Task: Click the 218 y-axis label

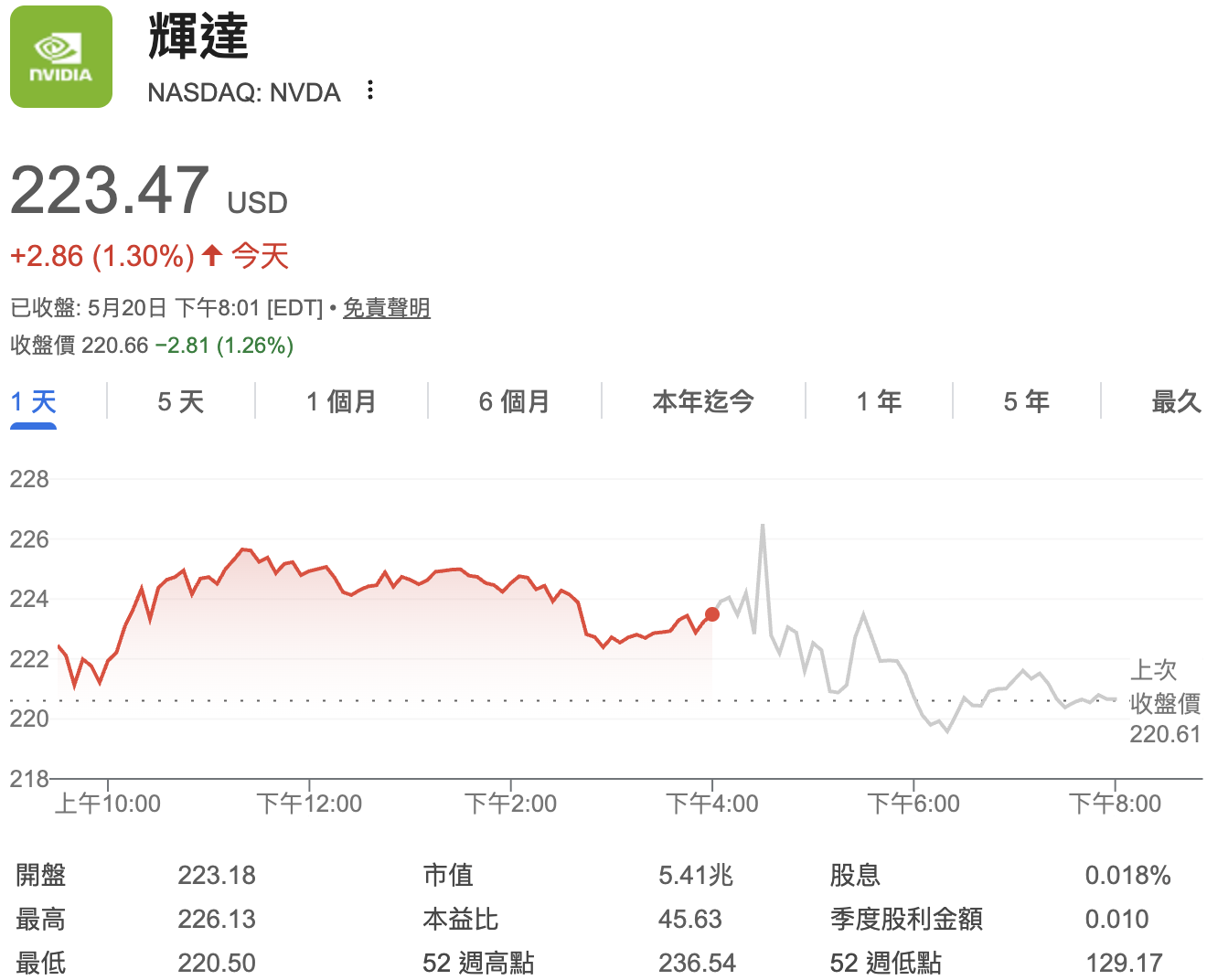Action: [29, 779]
